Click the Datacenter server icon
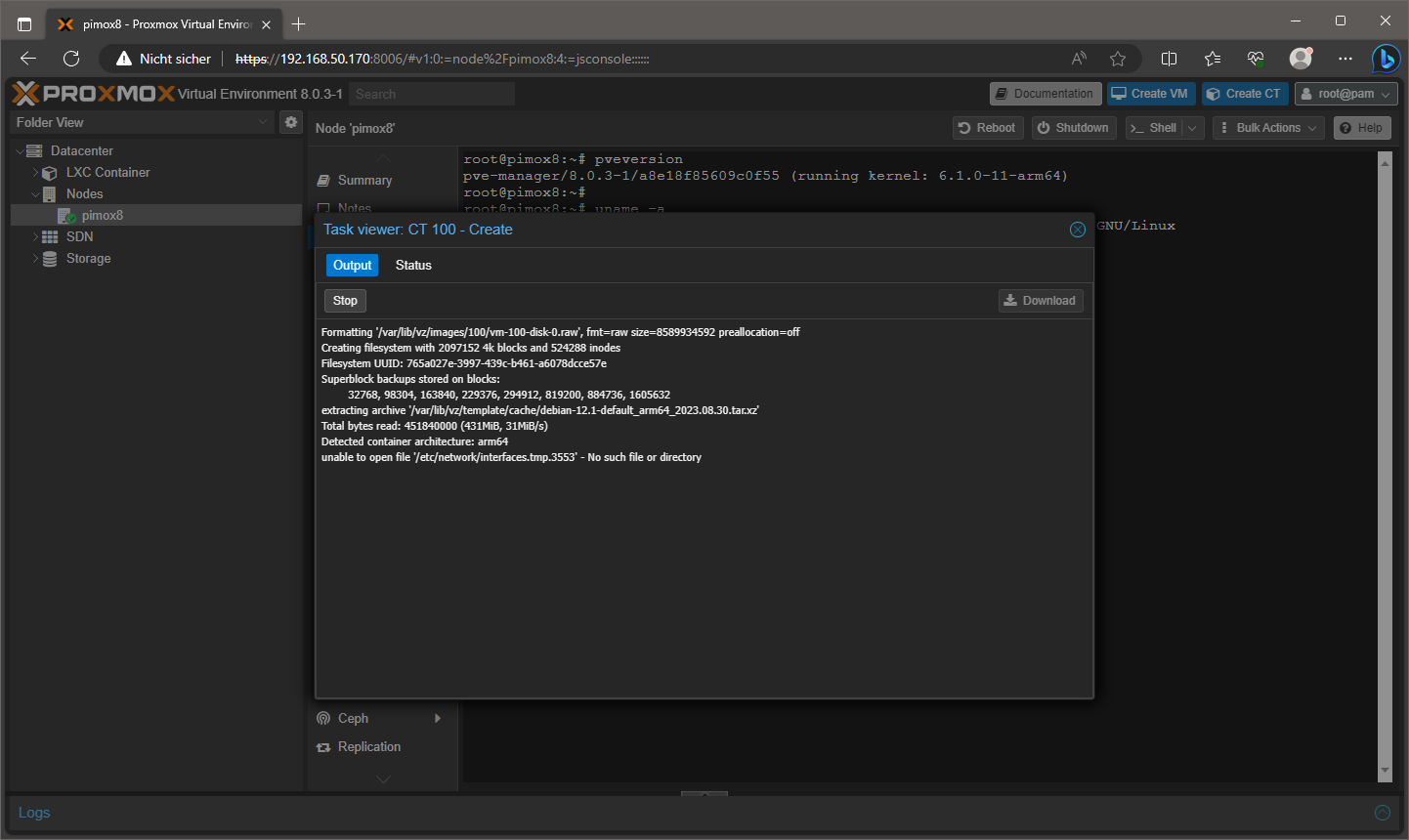This screenshot has height=840, width=1409. pyautogui.click(x=34, y=151)
